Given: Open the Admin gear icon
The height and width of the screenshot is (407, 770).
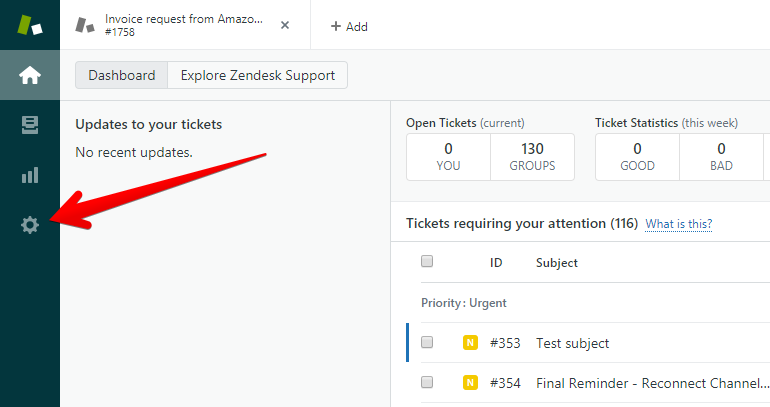Looking at the screenshot, I should (30, 225).
